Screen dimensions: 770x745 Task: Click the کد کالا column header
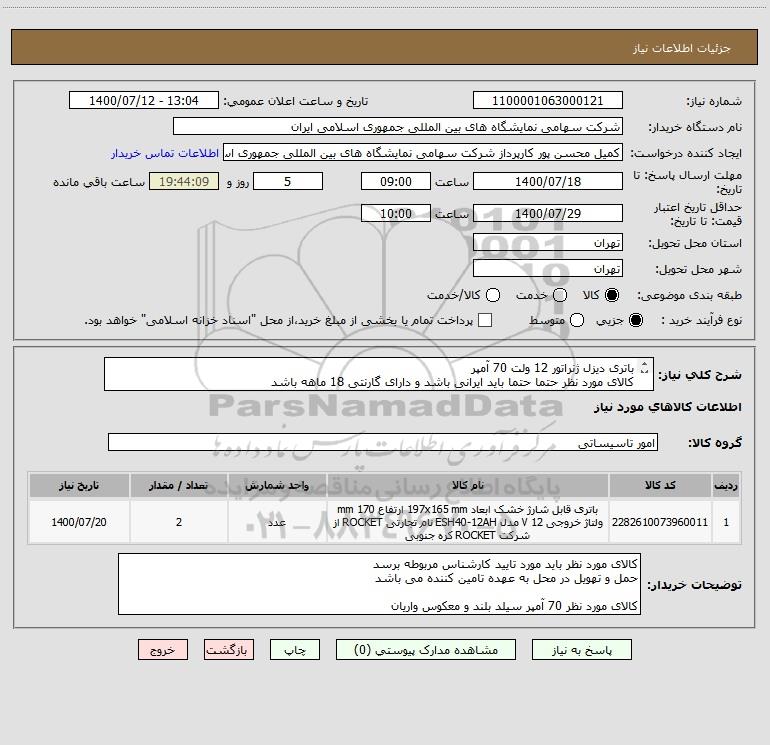point(660,485)
